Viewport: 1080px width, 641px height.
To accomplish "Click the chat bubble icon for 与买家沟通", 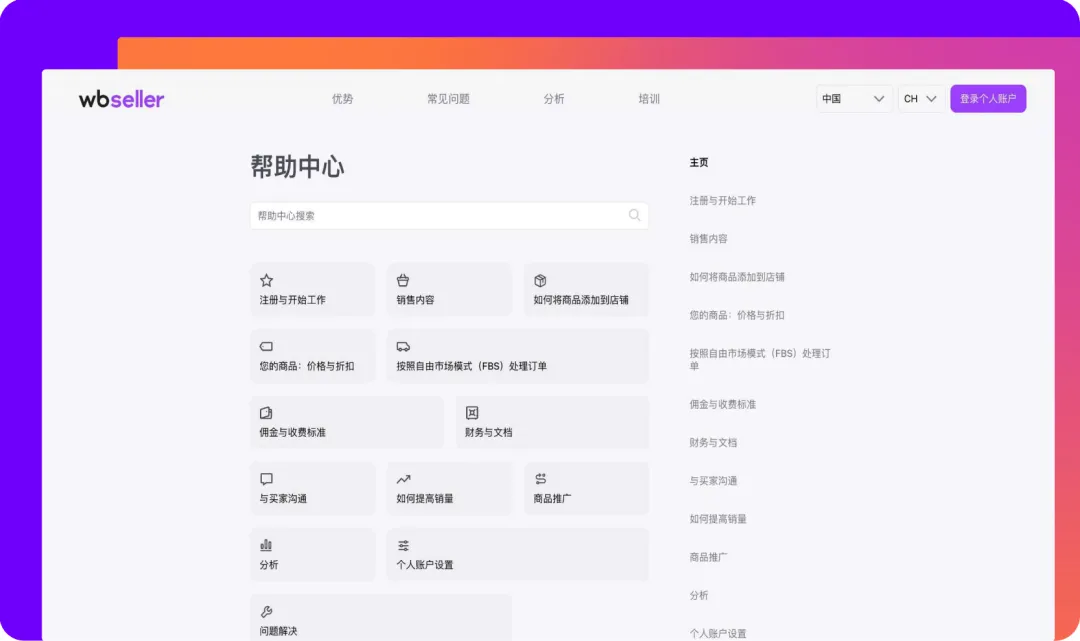I will [x=266, y=479].
